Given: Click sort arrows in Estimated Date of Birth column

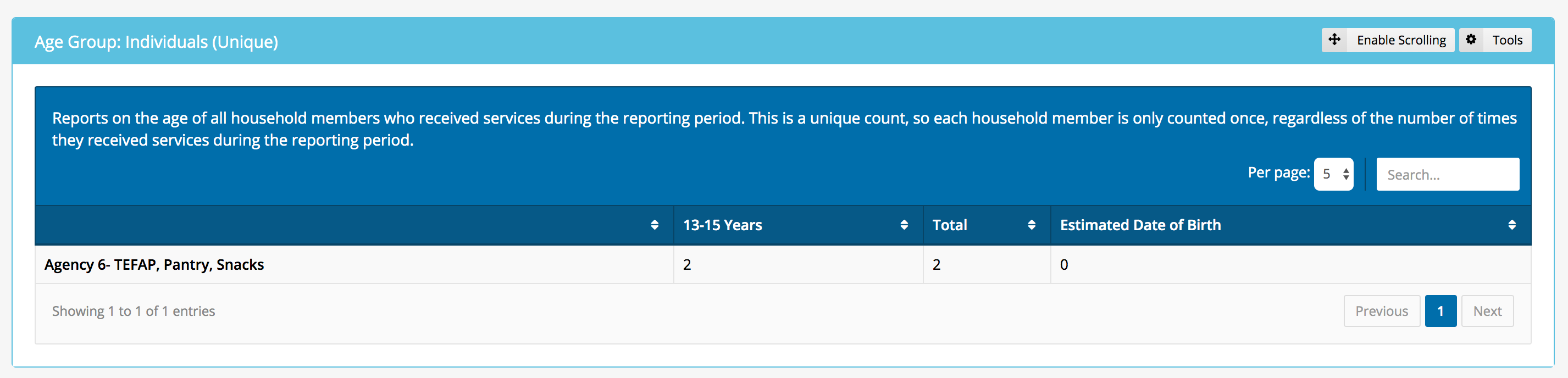Looking at the screenshot, I should tap(1511, 225).
